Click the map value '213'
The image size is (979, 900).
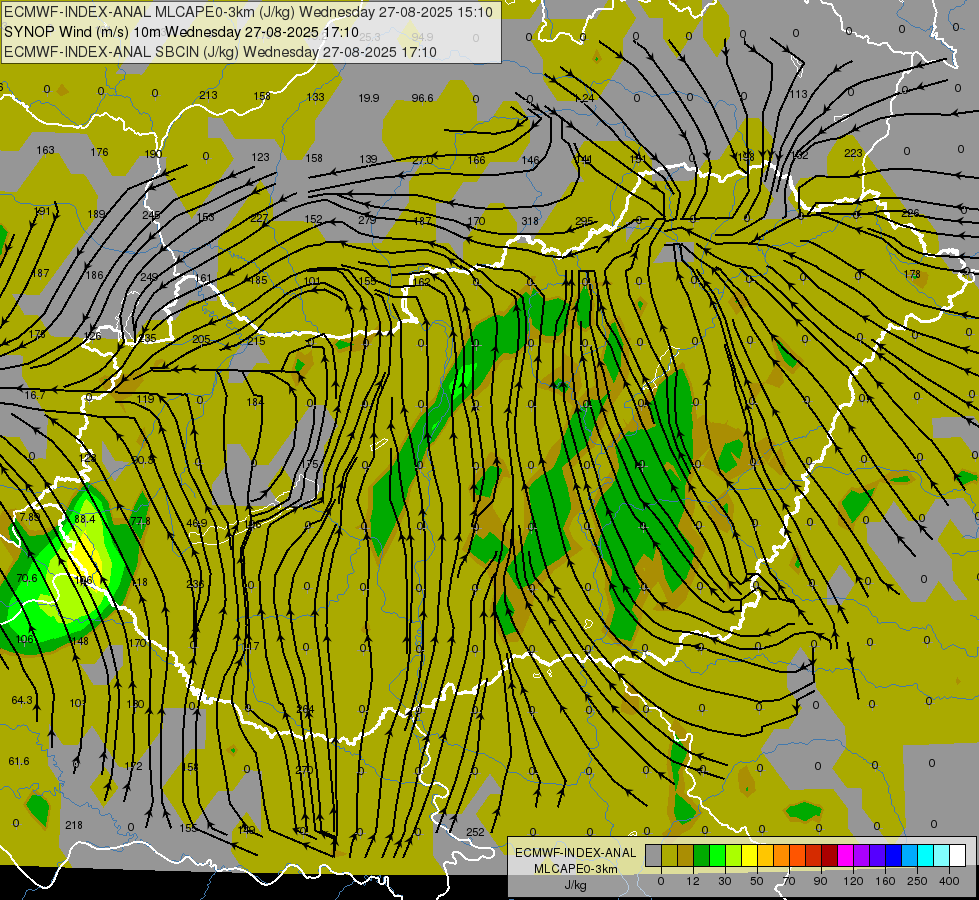point(209,95)
